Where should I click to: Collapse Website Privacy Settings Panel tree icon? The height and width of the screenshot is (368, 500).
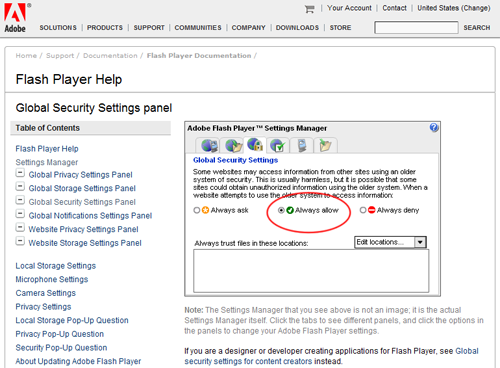coord(20,227)
